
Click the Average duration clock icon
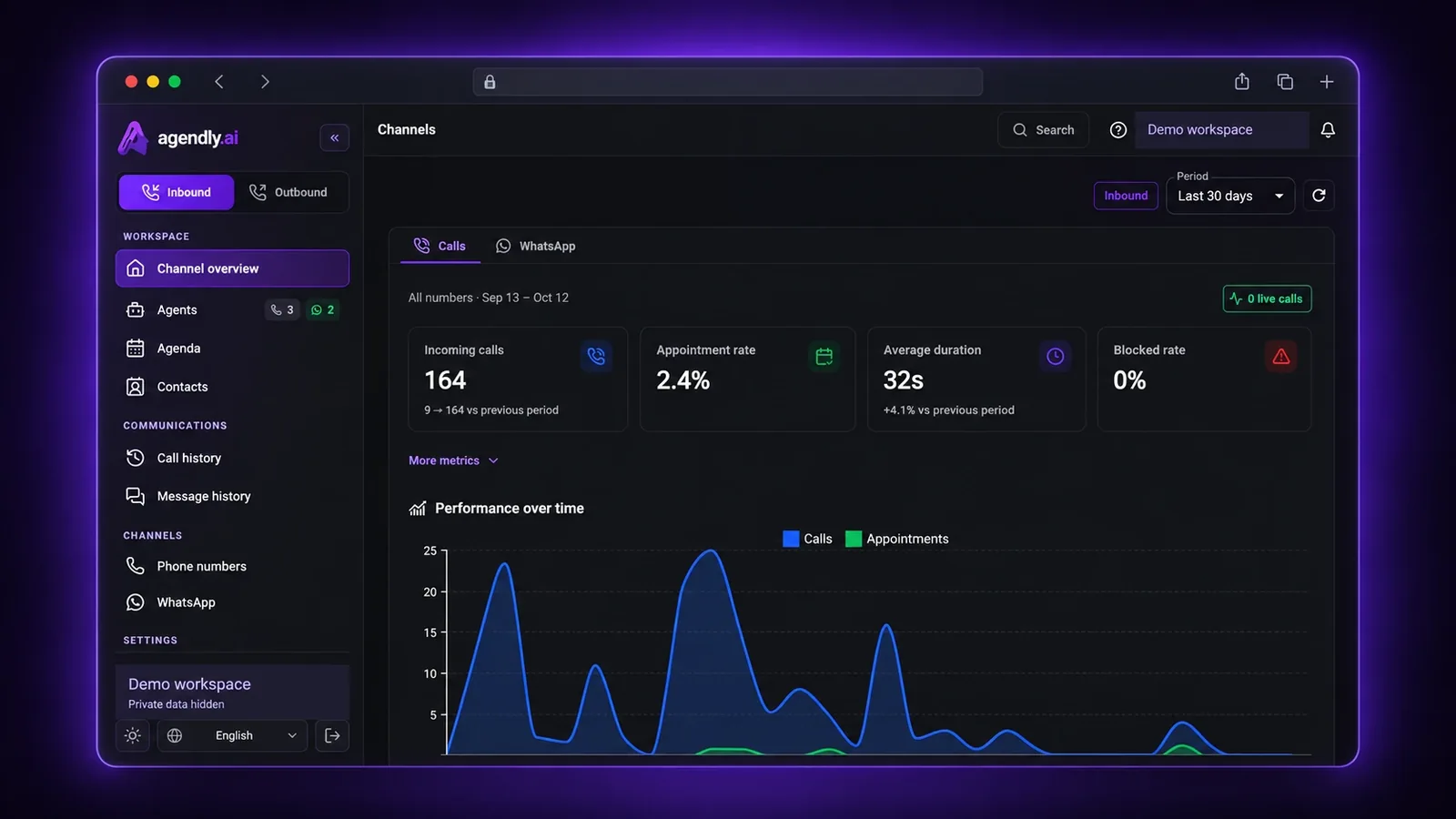click(1055, 357)
